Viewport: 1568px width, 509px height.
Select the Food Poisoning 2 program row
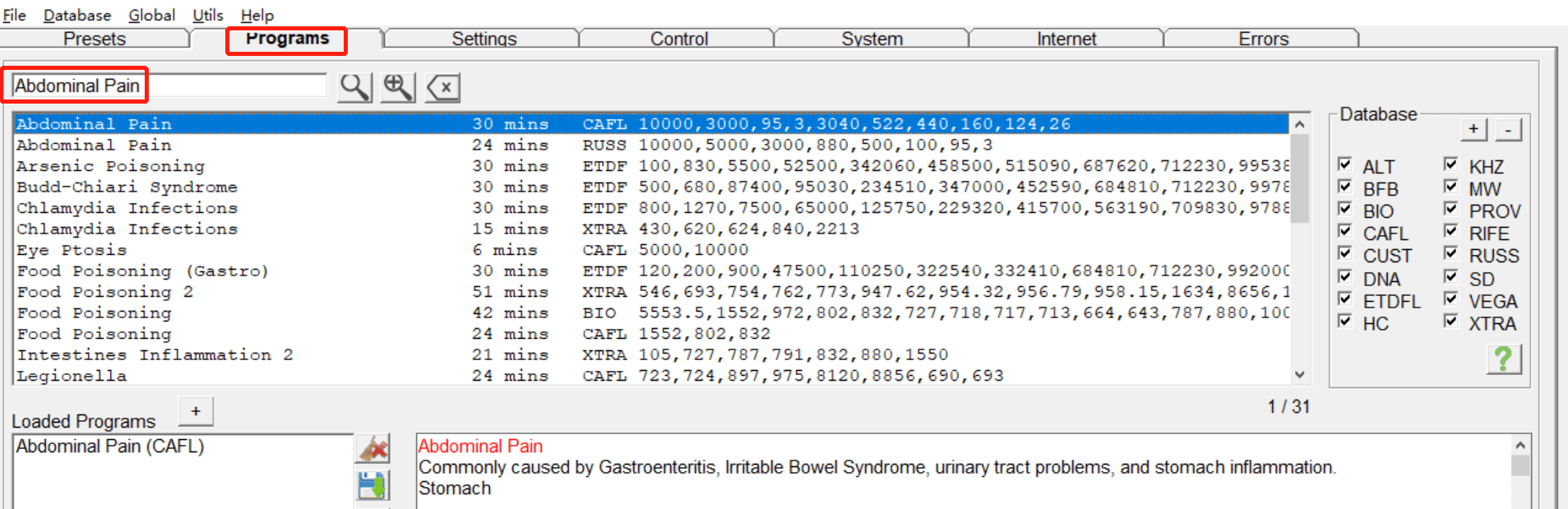pos(105,292)
